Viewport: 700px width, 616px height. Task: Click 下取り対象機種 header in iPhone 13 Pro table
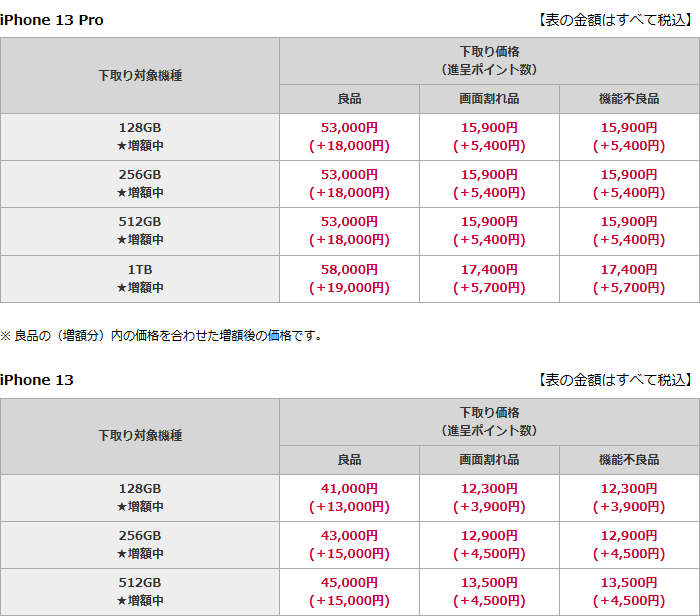(x=140, y=75)
